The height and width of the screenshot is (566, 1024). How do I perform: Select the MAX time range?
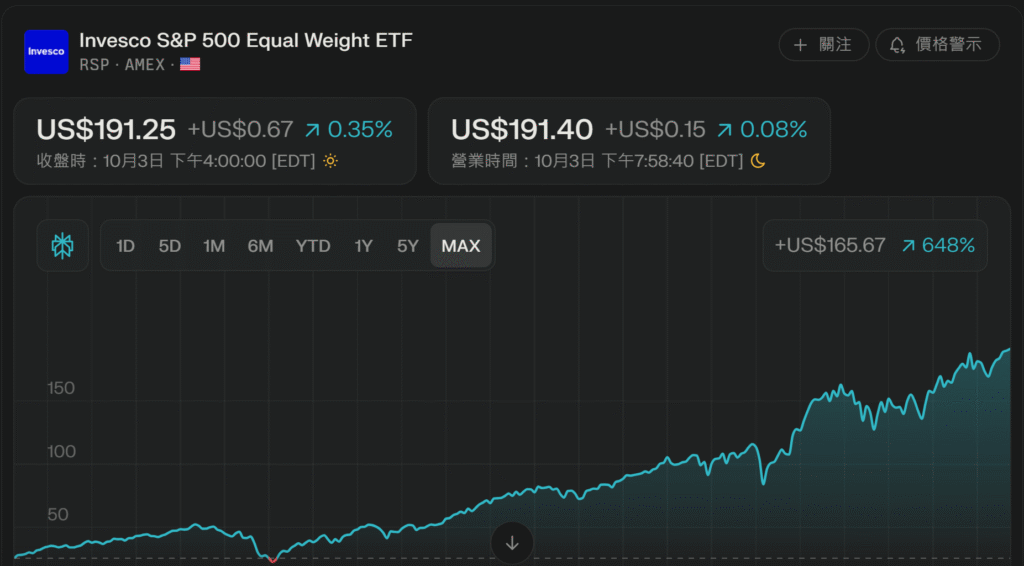(461, 246)
